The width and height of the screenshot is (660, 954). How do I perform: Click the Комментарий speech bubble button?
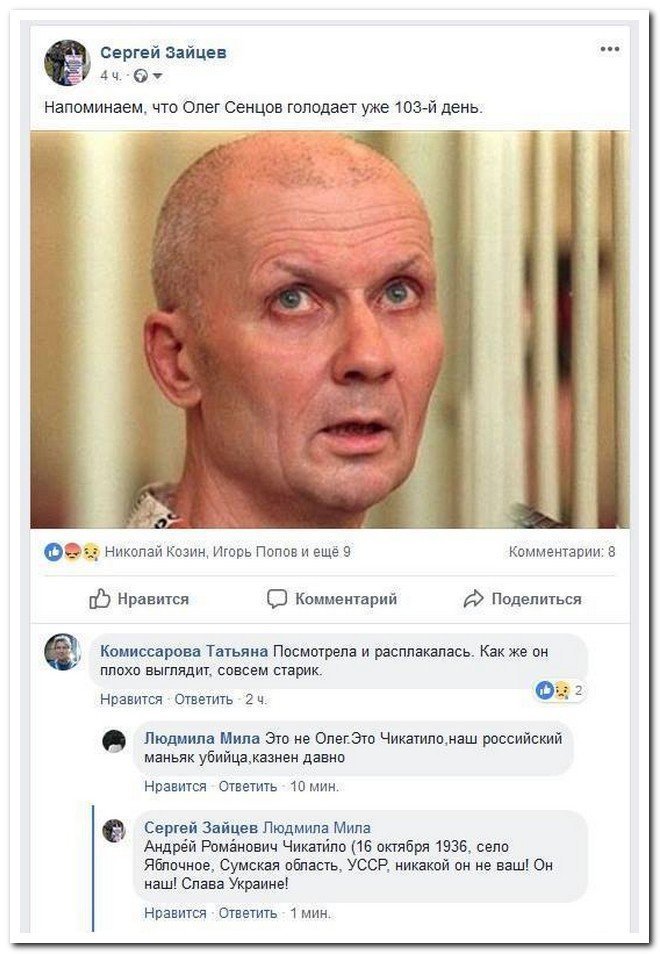pyautogui.click(x=332, y=599)
